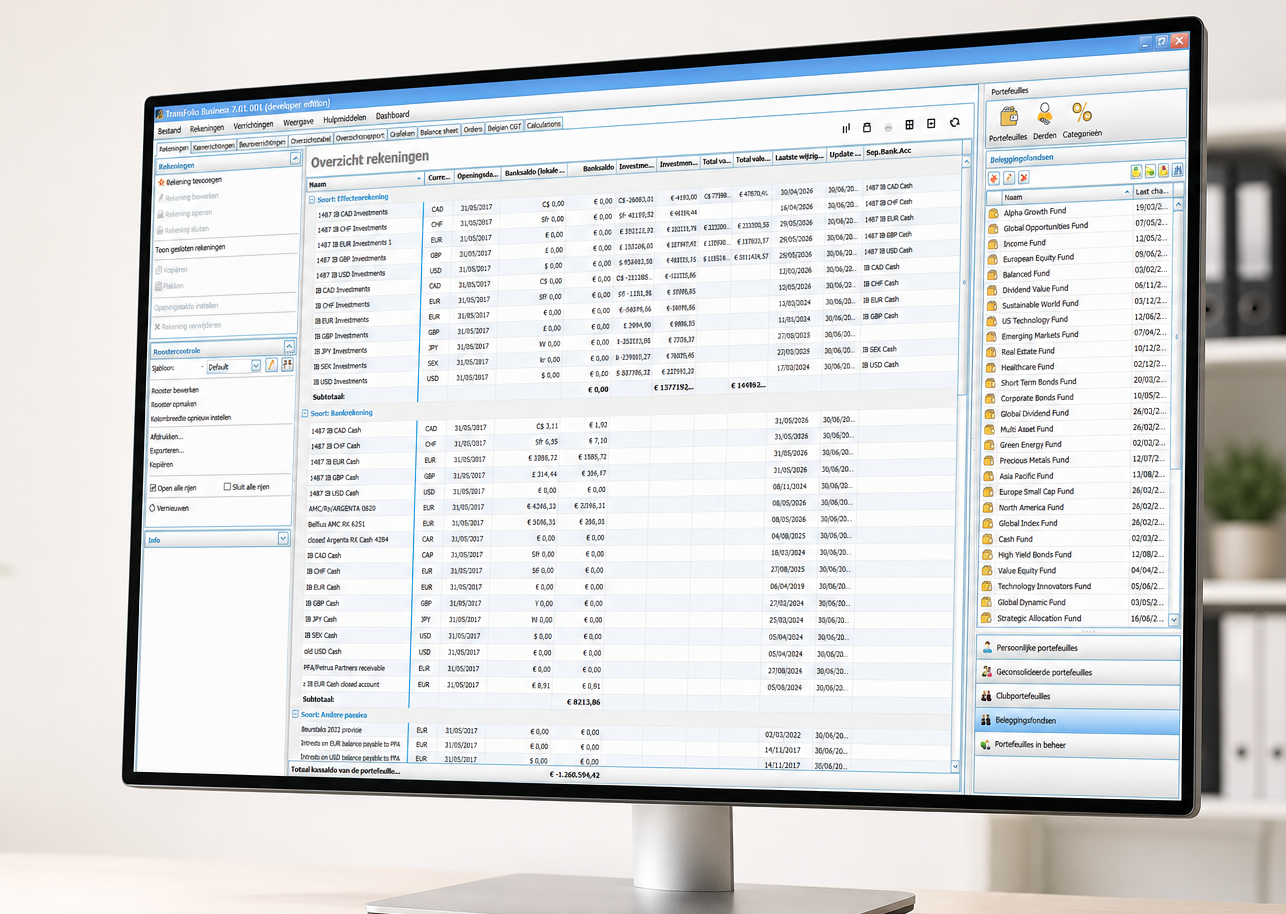Click the accounts grid vertical scrollbar up arrow
The image size is (1286, 914).
(x=966, y=160)
